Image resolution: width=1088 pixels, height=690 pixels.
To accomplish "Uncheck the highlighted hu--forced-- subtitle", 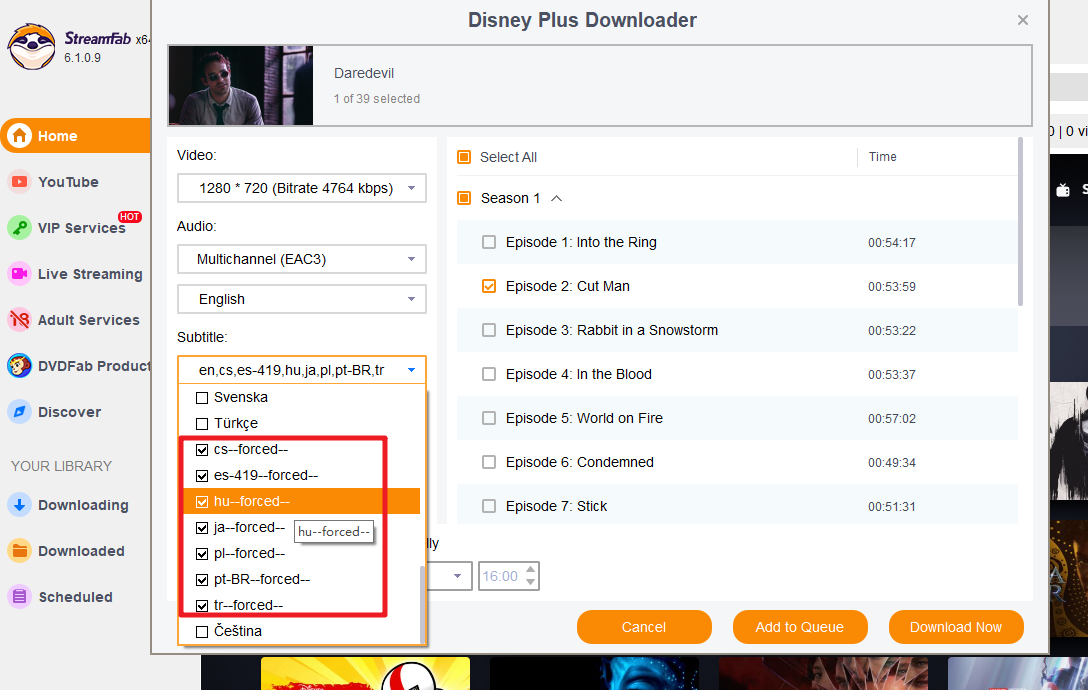I will tap(202, 501).
